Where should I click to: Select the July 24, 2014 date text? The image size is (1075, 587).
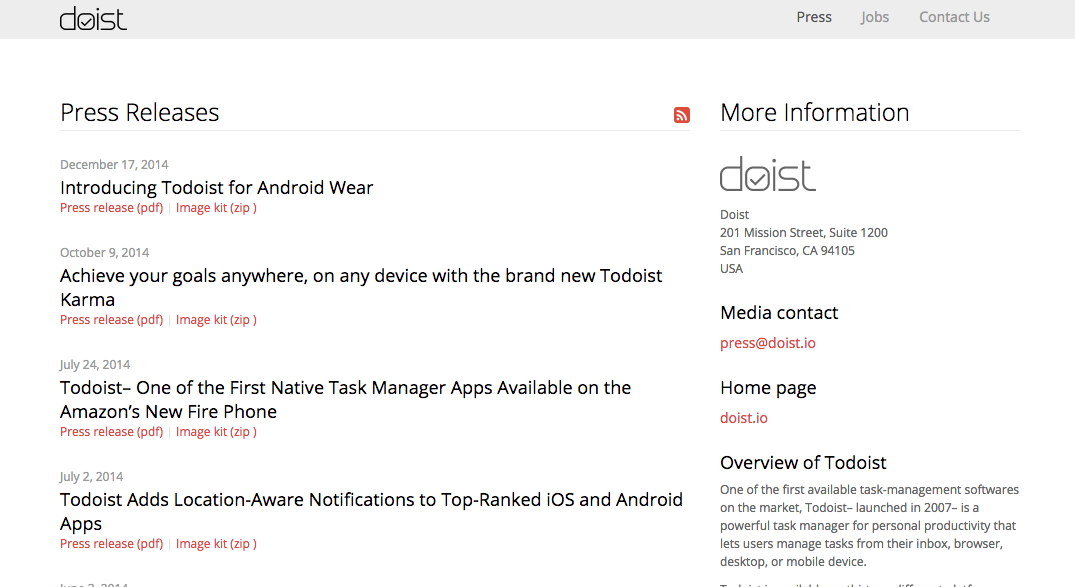click(x=95, y=365)
